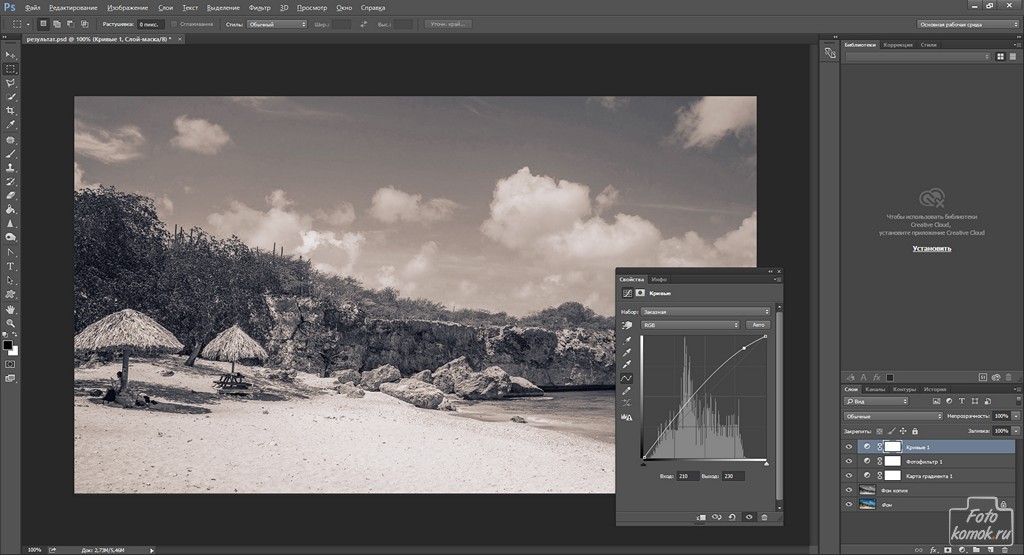Pick the Move tool at toolbar top
Image resolution: width=1024 pixels, height=555 pixels.
pyautogui.click(x=11, y=55)
